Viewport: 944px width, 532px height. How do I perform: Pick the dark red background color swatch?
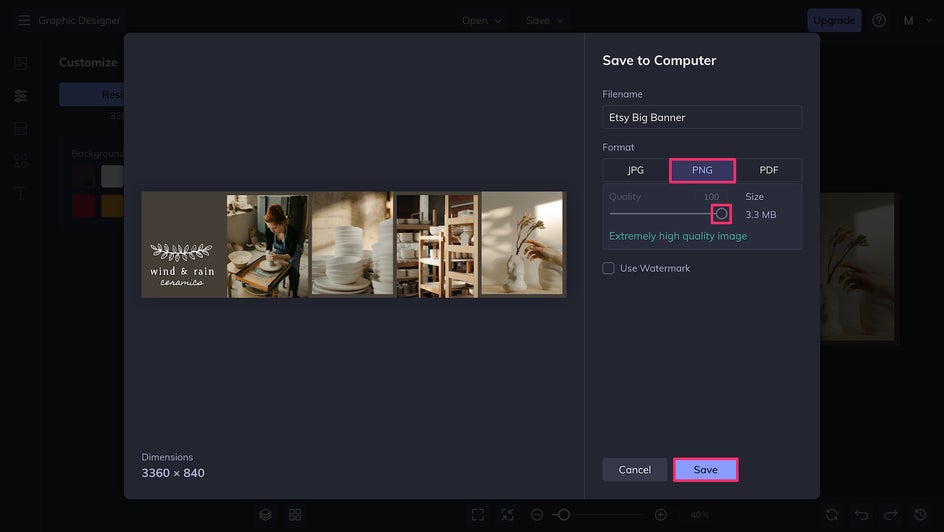pos(83,206)
